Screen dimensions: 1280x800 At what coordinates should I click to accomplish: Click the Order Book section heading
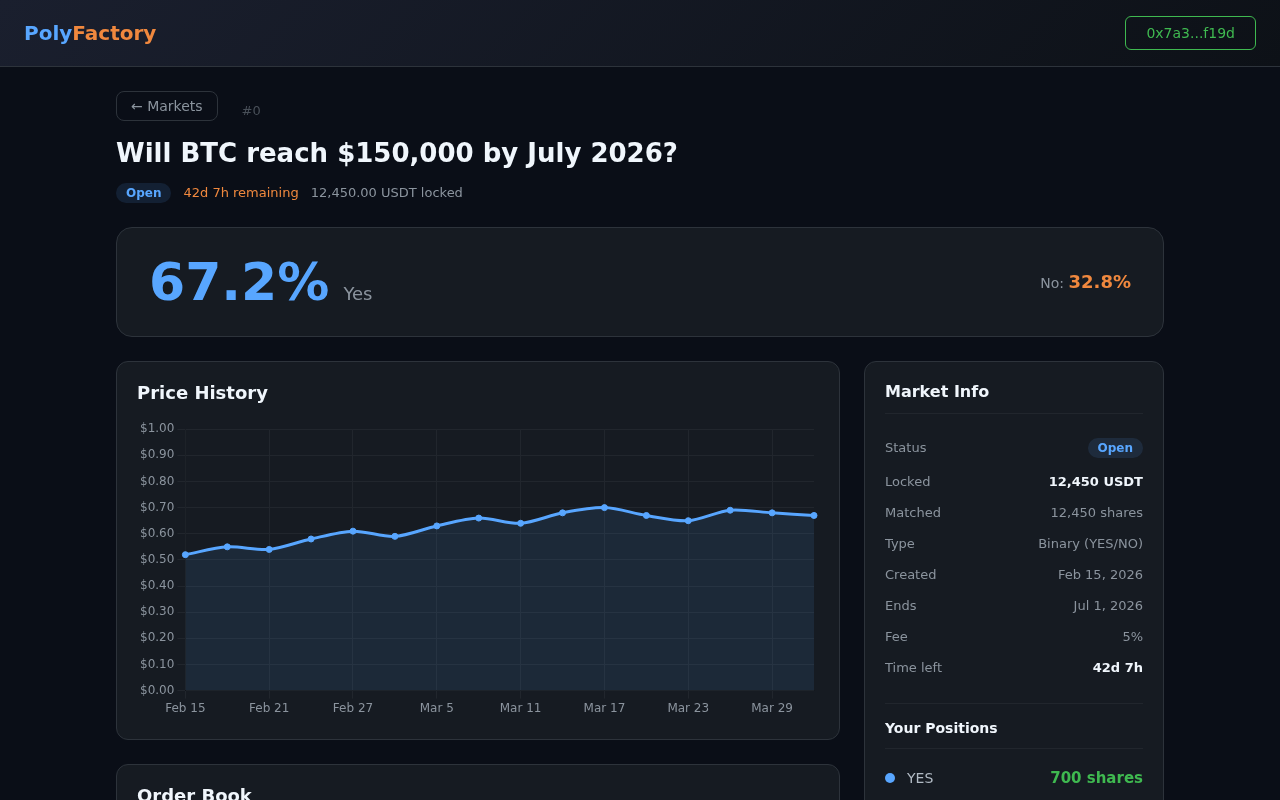pos(194,793)
